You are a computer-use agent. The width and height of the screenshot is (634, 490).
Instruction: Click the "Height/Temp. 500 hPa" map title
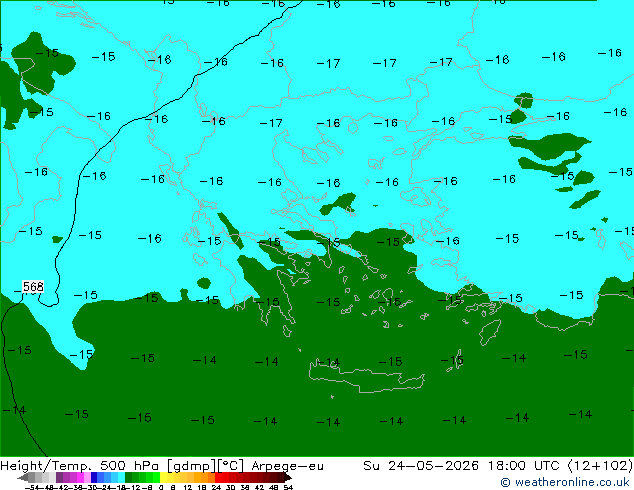click(x=81, y=466)
